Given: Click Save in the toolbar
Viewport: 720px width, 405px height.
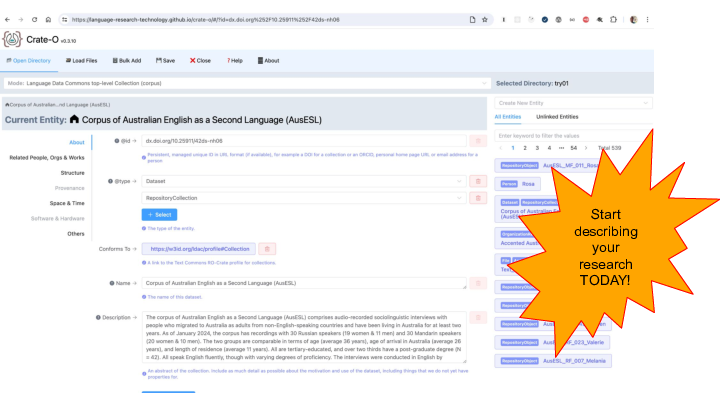Looking at the screenshot, I should (x=165, y=61).
